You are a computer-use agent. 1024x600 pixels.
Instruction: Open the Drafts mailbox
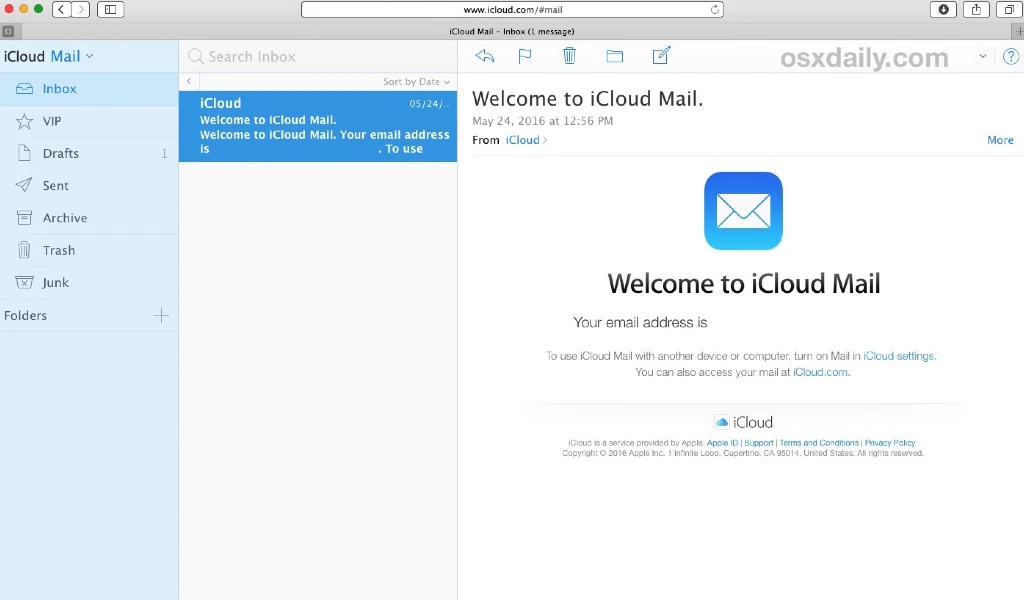point(89,153)
